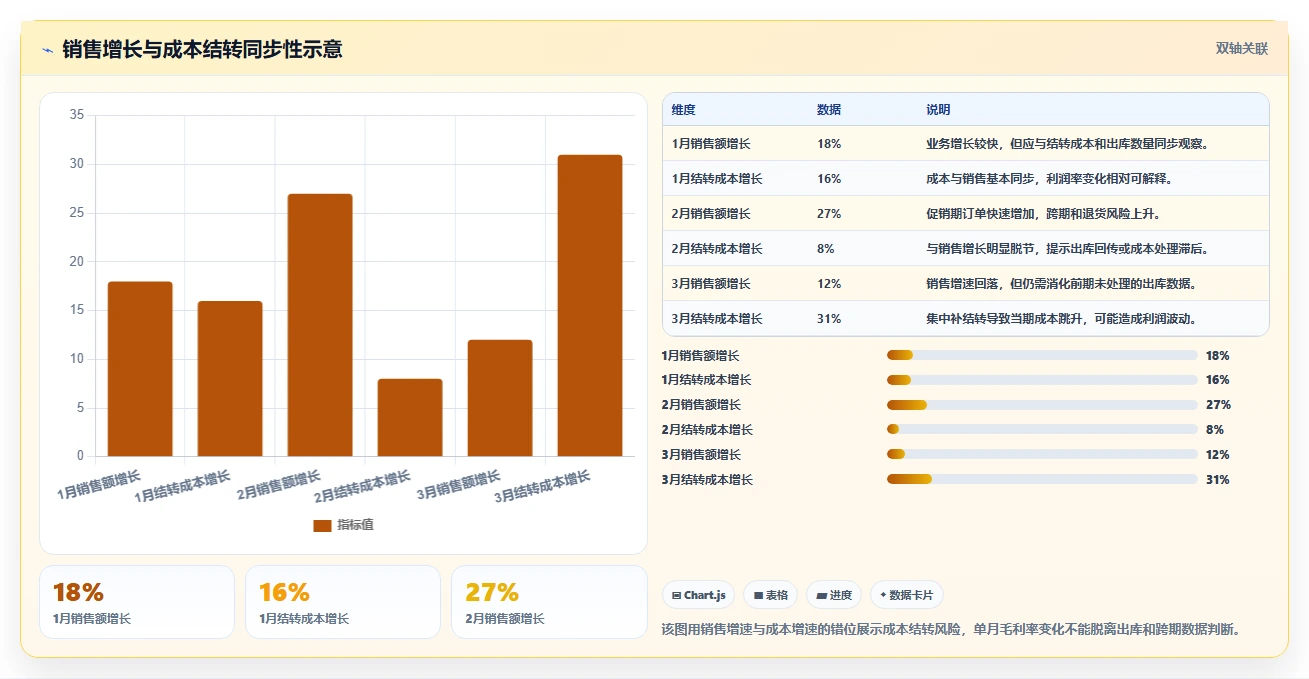Click x-axis label 1月销售额增长

tap(99, 485)
